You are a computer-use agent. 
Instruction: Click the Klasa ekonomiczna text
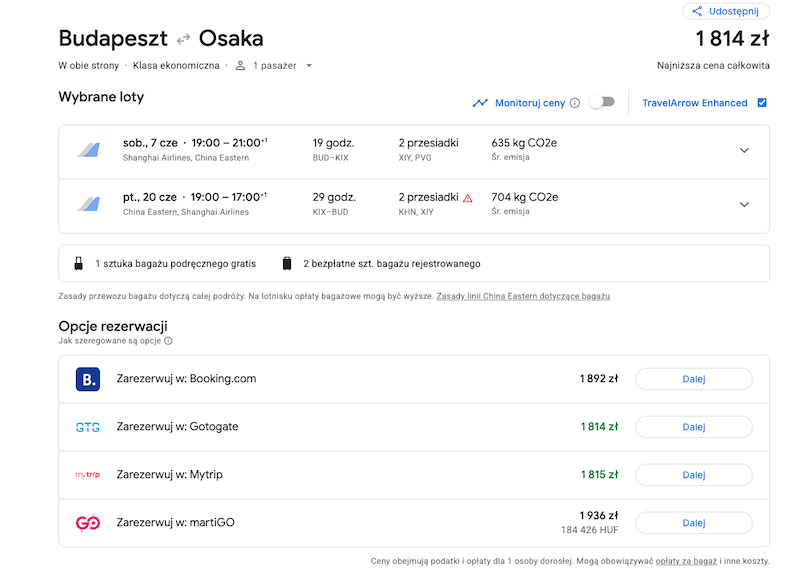point(176,65)
